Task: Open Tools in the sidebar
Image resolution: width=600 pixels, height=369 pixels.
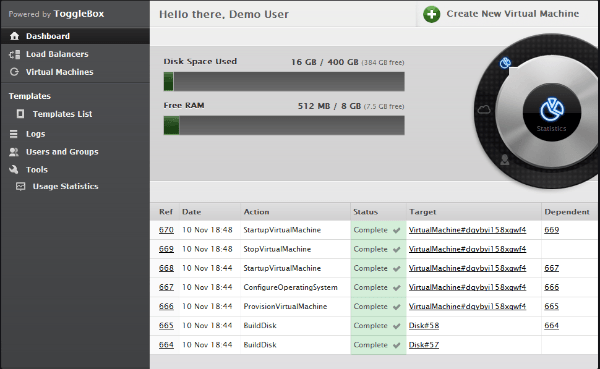Action: click(x=37, y=170)
